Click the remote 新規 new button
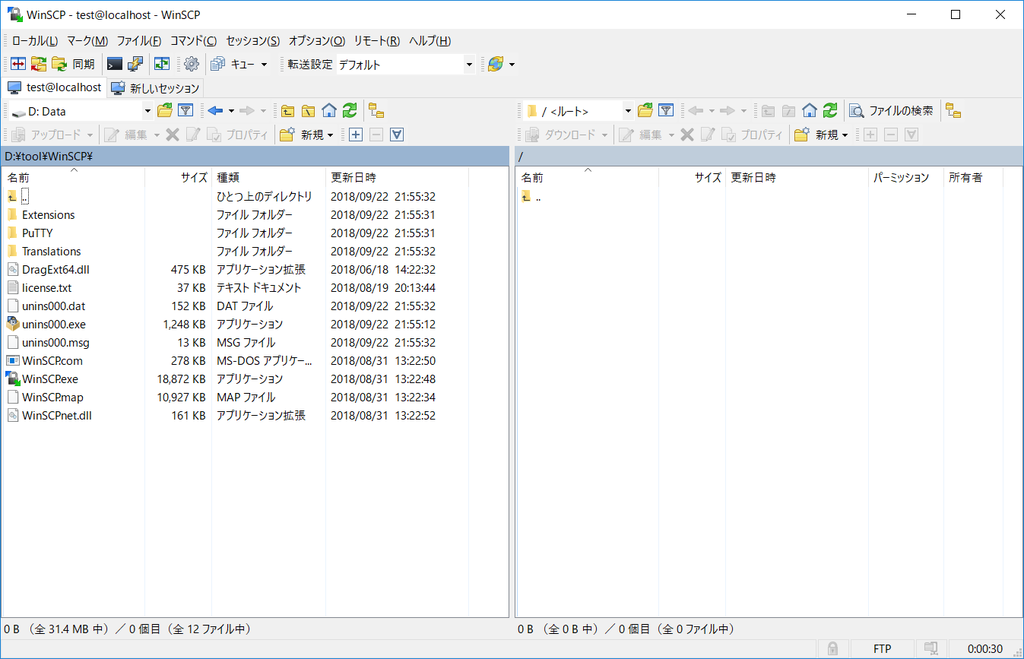 click(x=822, y=135)
